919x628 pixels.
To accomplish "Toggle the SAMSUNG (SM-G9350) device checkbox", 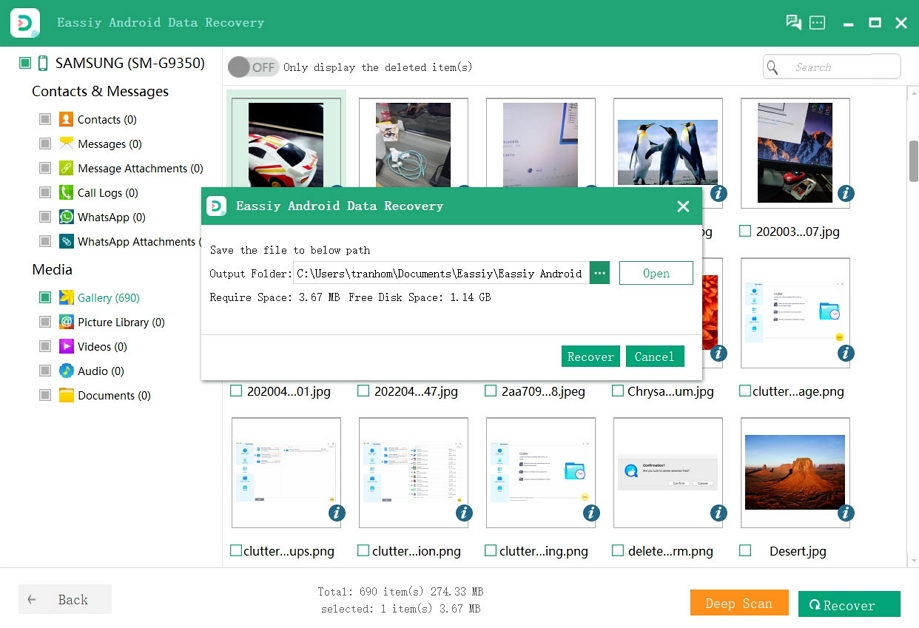I will click(x=25, y=63).
